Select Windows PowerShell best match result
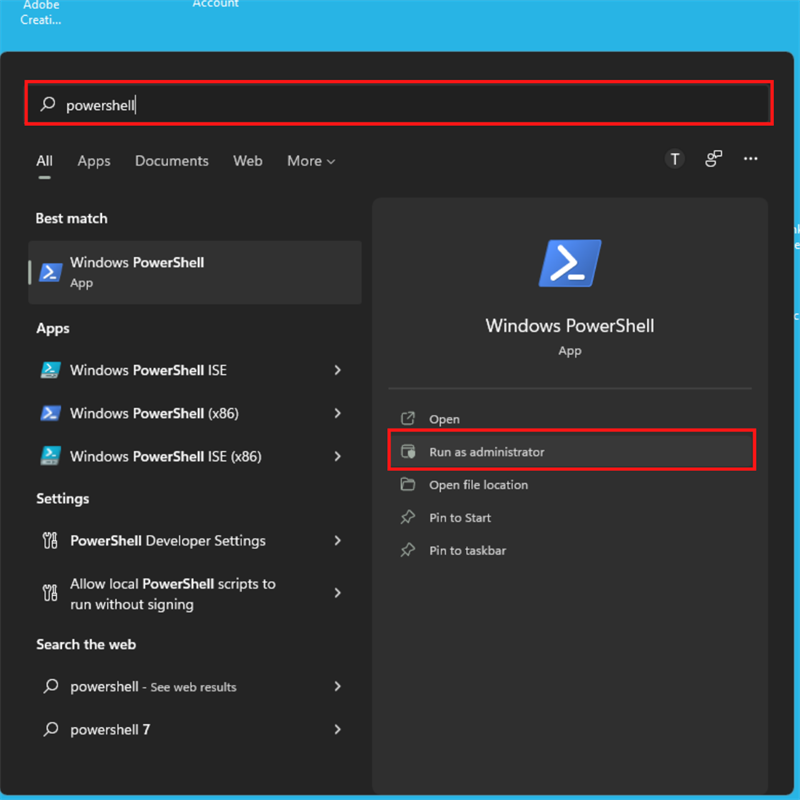This screenshot has width=800, height=800. [x=195, y=272]
